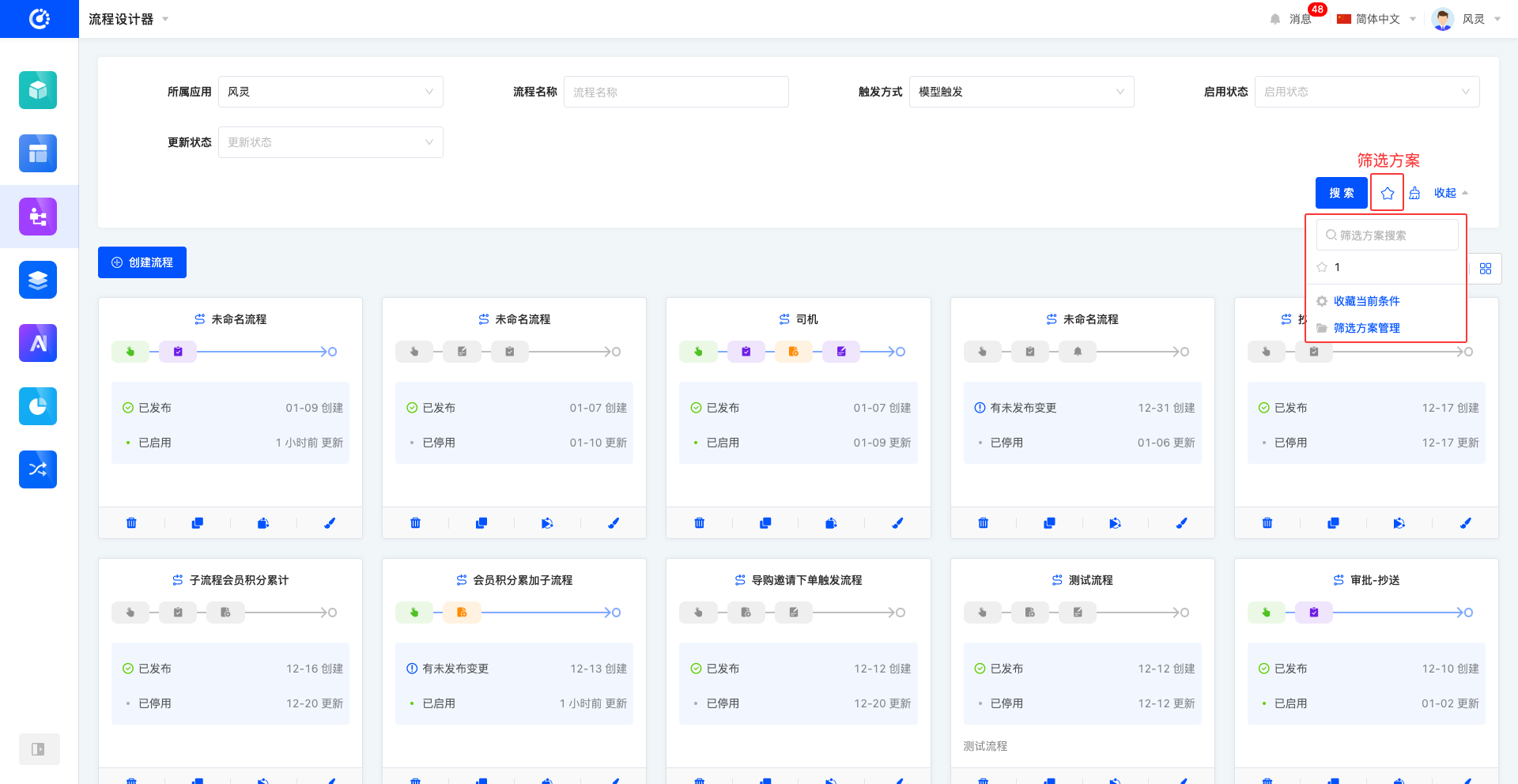1518x784 pixels.
Task: Click the pie chart sidebar icon
Action: coord(38,406)
